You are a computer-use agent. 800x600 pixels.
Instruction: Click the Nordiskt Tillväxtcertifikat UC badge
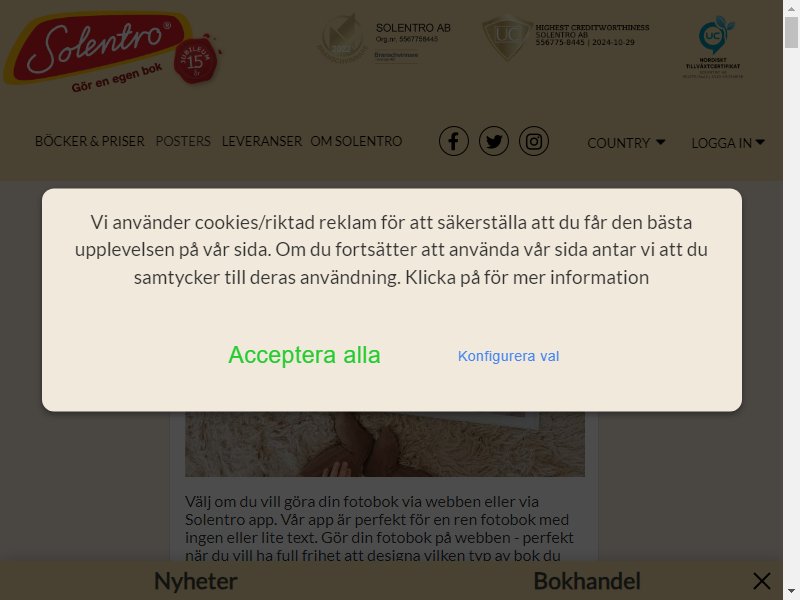pos(714,47)
